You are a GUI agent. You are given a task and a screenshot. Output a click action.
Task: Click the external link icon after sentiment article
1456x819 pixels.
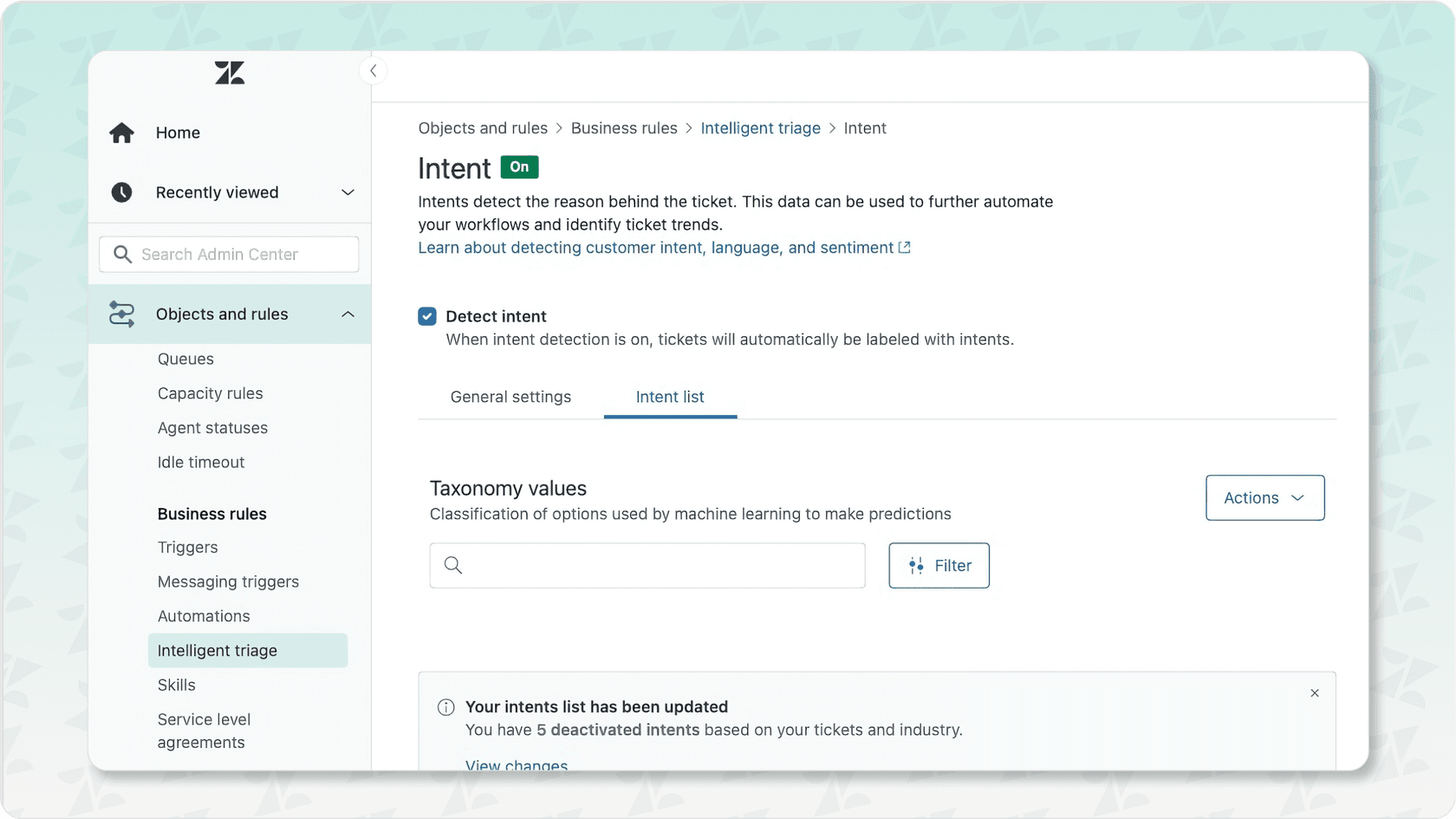point(905,247)
